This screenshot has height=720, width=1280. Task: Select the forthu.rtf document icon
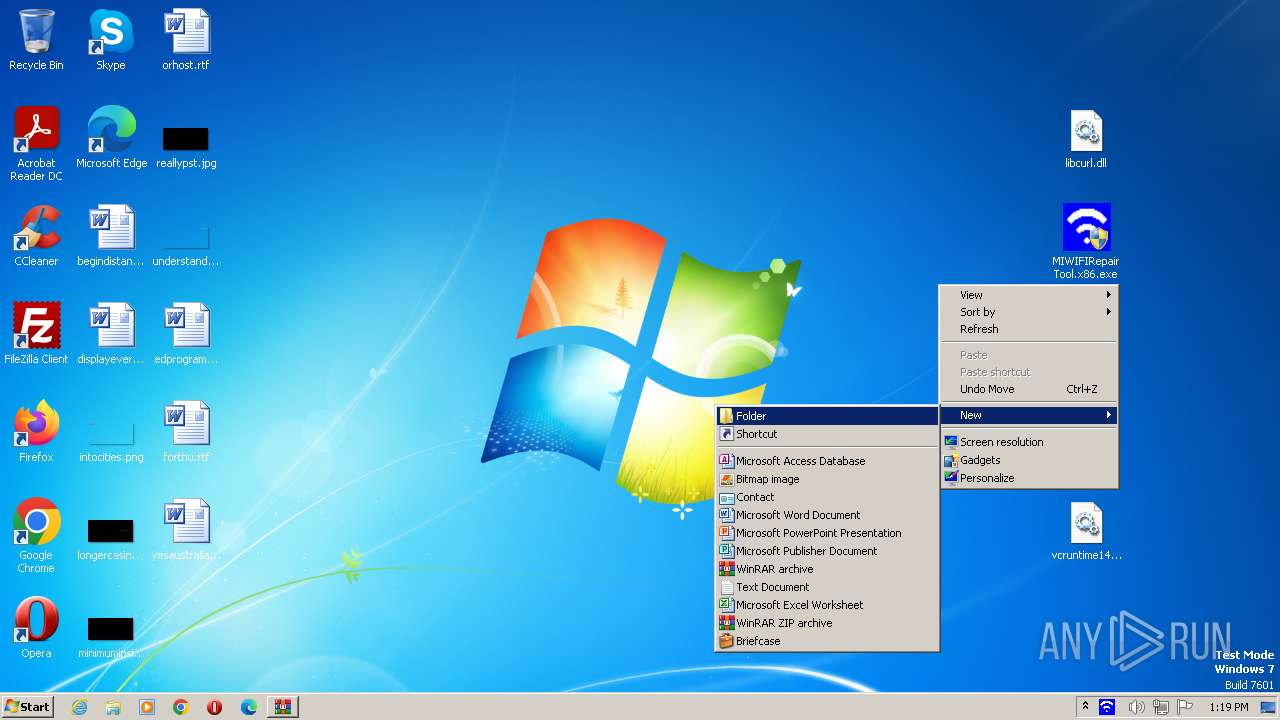[186, 431]
